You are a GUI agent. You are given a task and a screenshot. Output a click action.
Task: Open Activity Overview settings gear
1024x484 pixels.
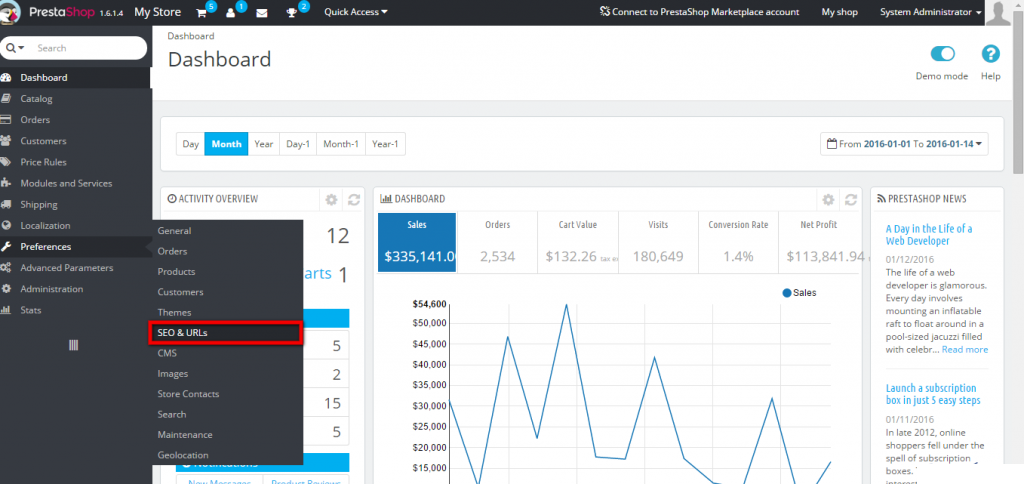point(332,200)
